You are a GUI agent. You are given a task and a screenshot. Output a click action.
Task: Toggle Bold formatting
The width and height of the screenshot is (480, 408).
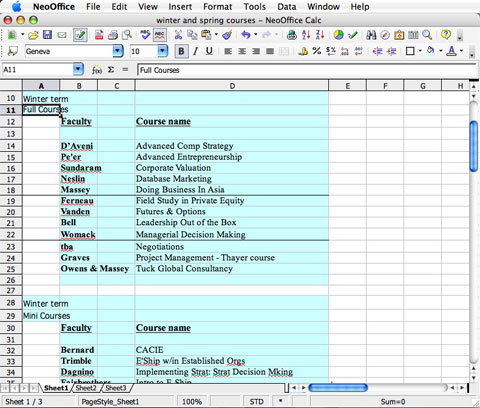(181, 51)
